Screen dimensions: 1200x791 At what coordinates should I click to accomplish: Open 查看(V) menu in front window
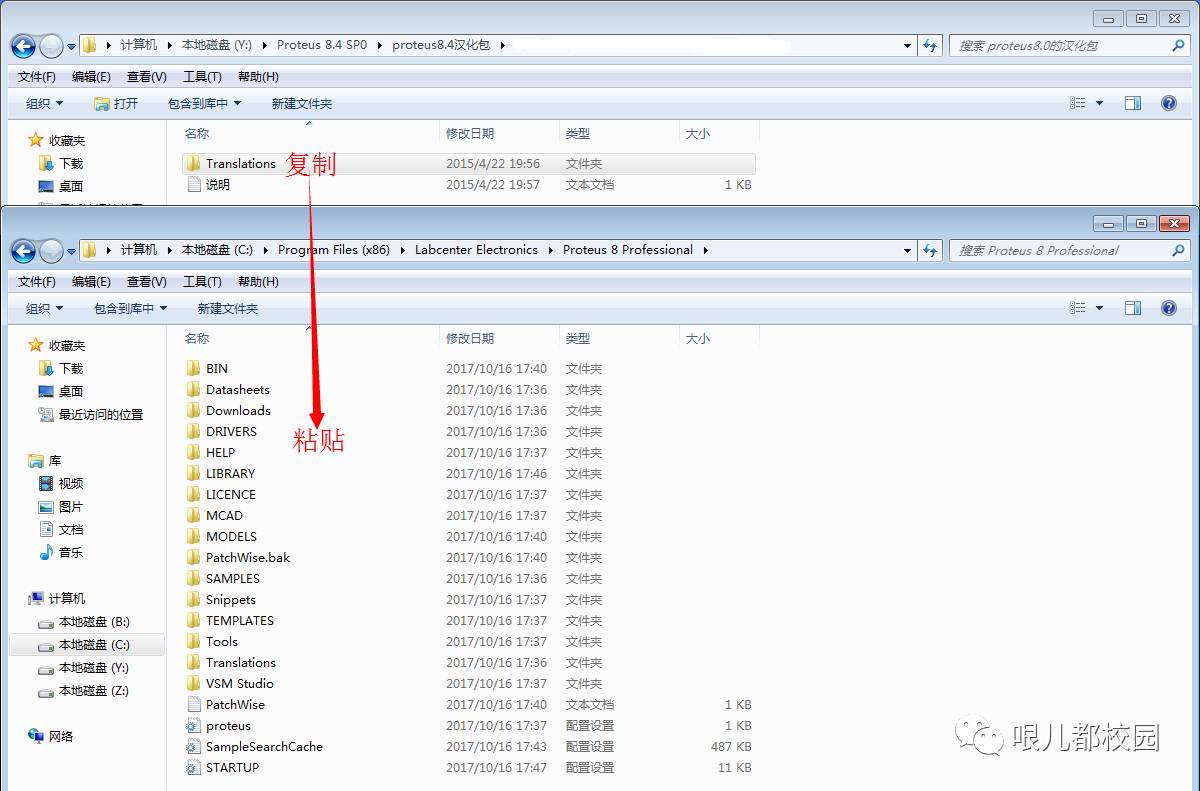coord(147,281)
